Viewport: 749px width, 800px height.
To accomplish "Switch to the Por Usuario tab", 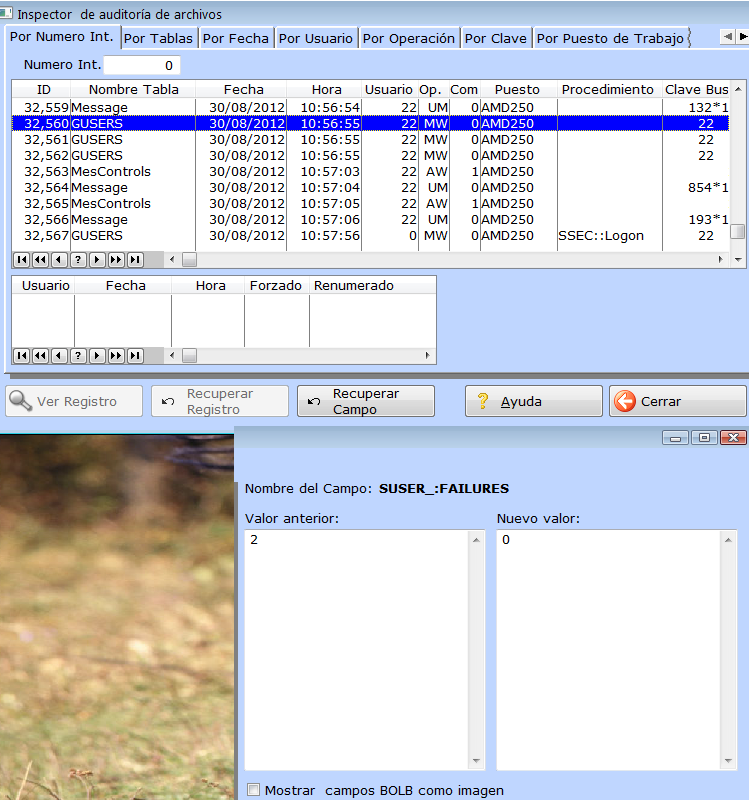I will click(x=316, y=38).
